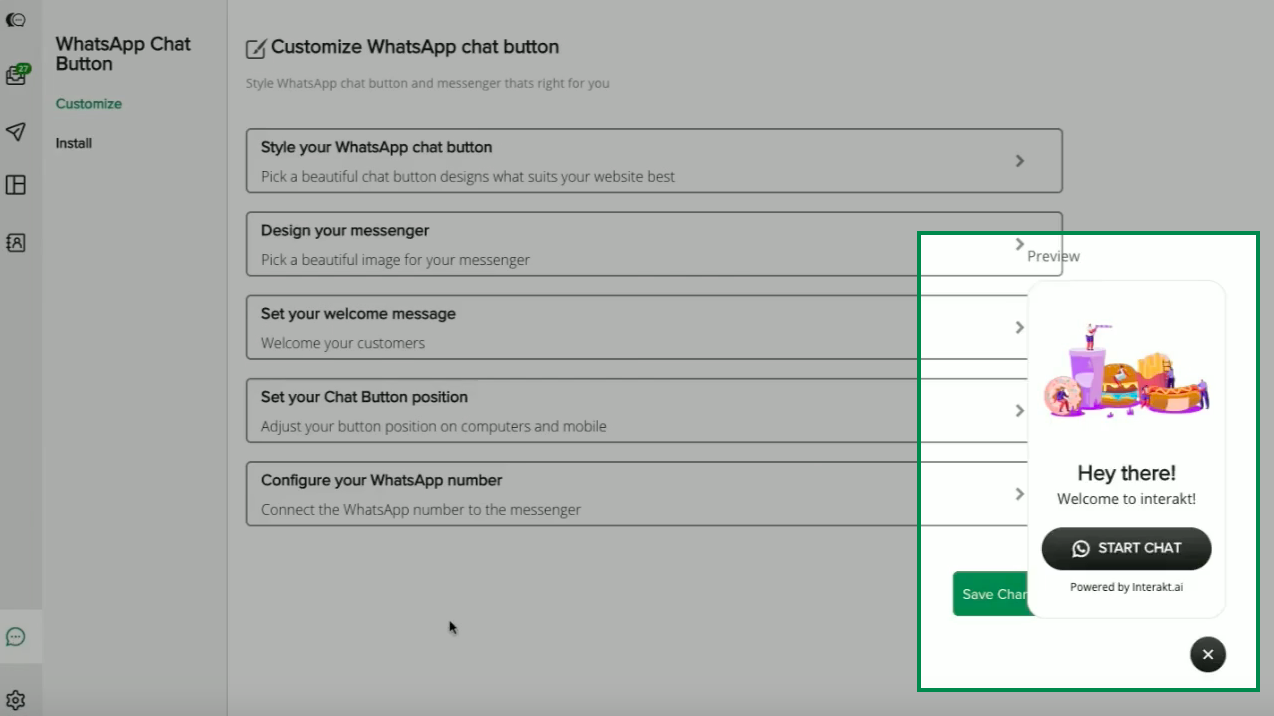The width and height of the screenshot is (1274, 716).
Task: Expand the Configure your WhatsApp number chevron
Action: click(x=1020, y=493)
